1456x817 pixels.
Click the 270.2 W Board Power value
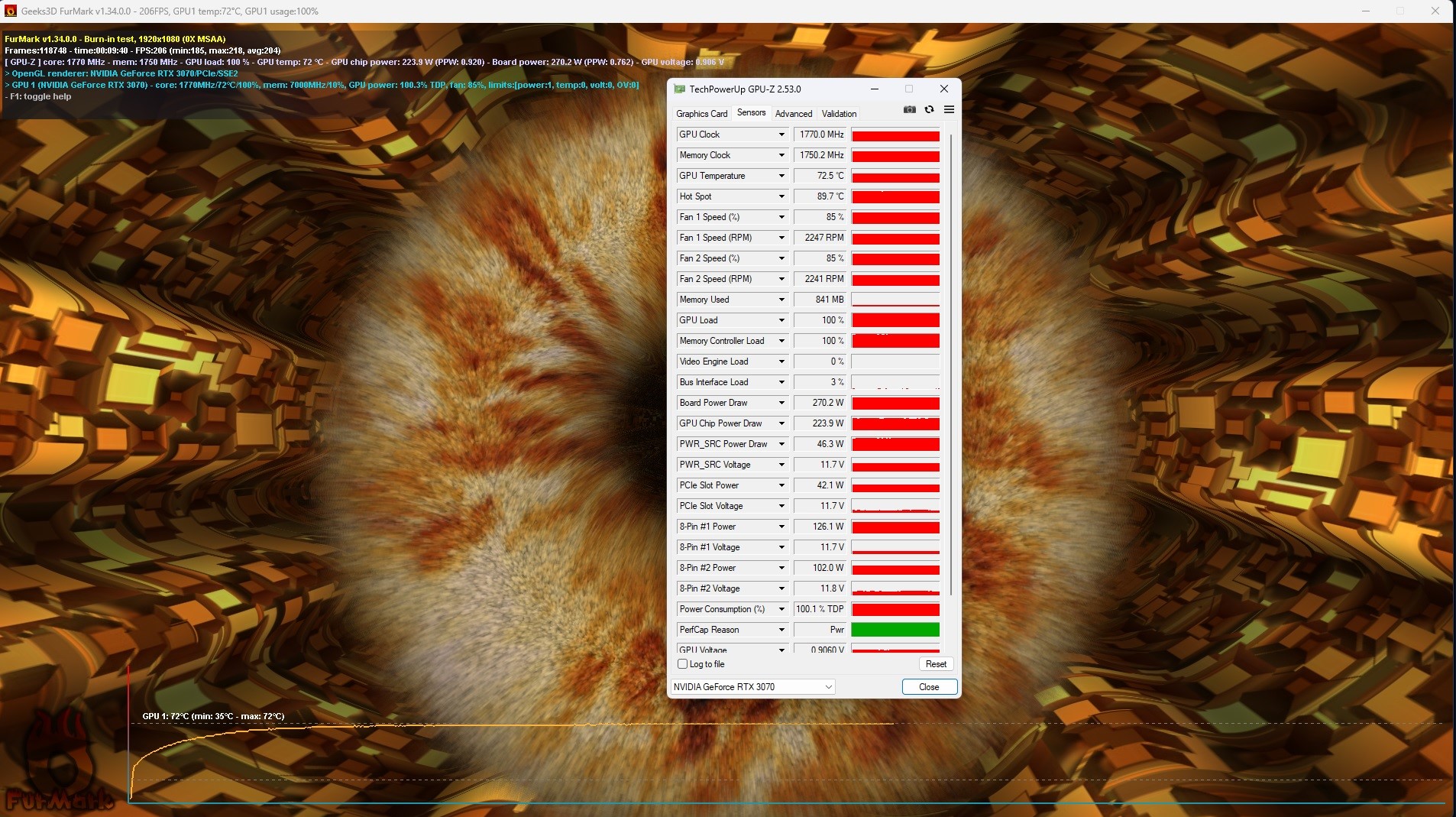tap(820, 403)
